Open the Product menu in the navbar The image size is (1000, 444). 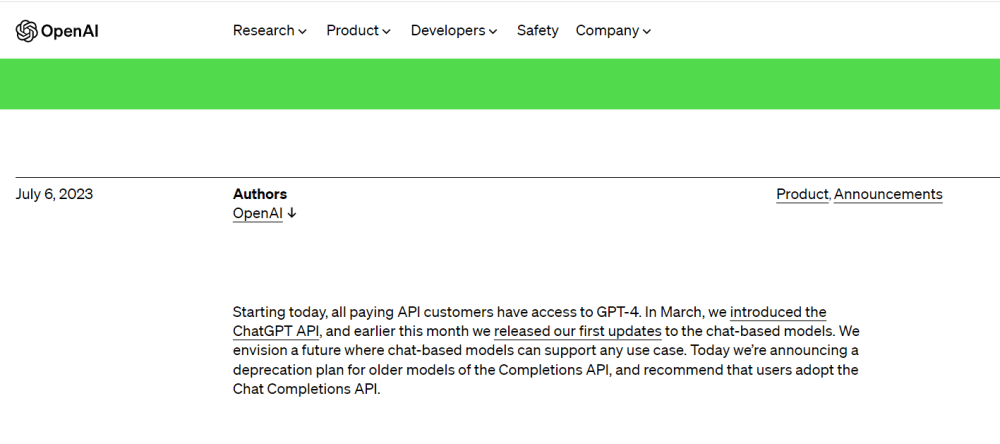(352, 31)
